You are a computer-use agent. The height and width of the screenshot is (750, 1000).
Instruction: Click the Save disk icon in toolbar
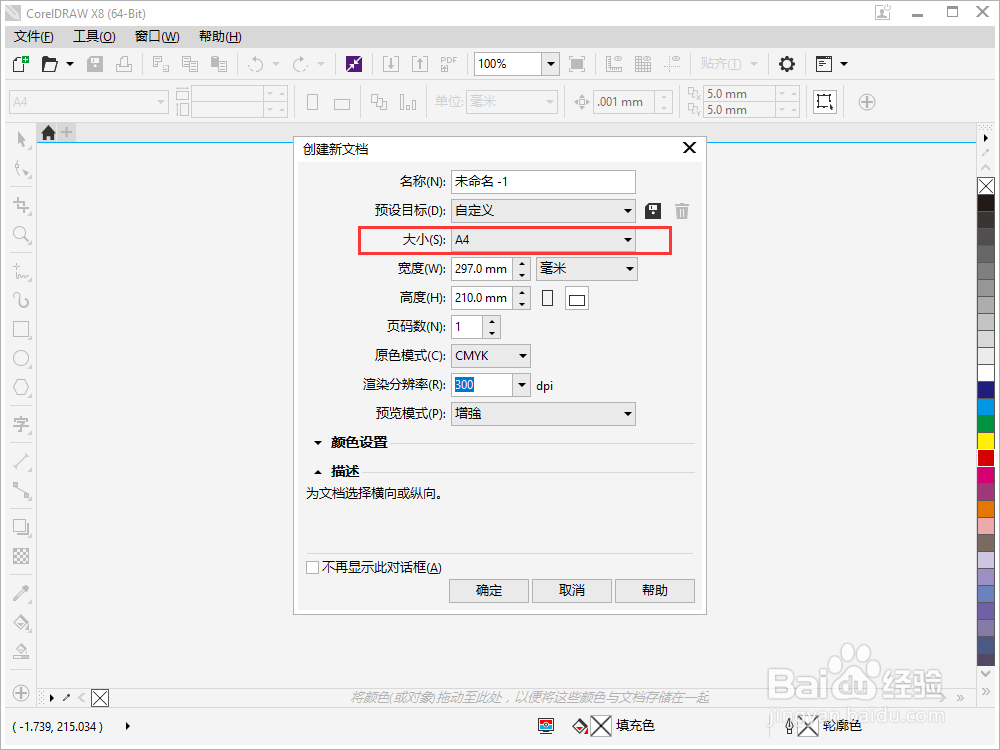pos(95,64)
